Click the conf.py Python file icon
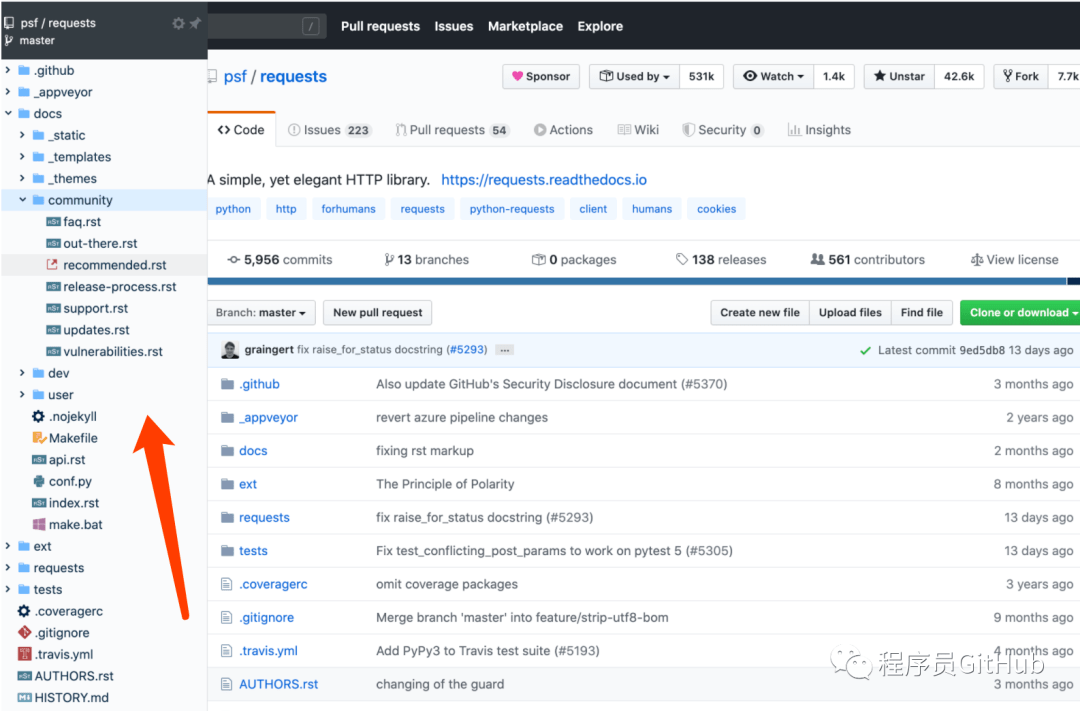This screenshot has height=711, width=1080. click(39, 481)
